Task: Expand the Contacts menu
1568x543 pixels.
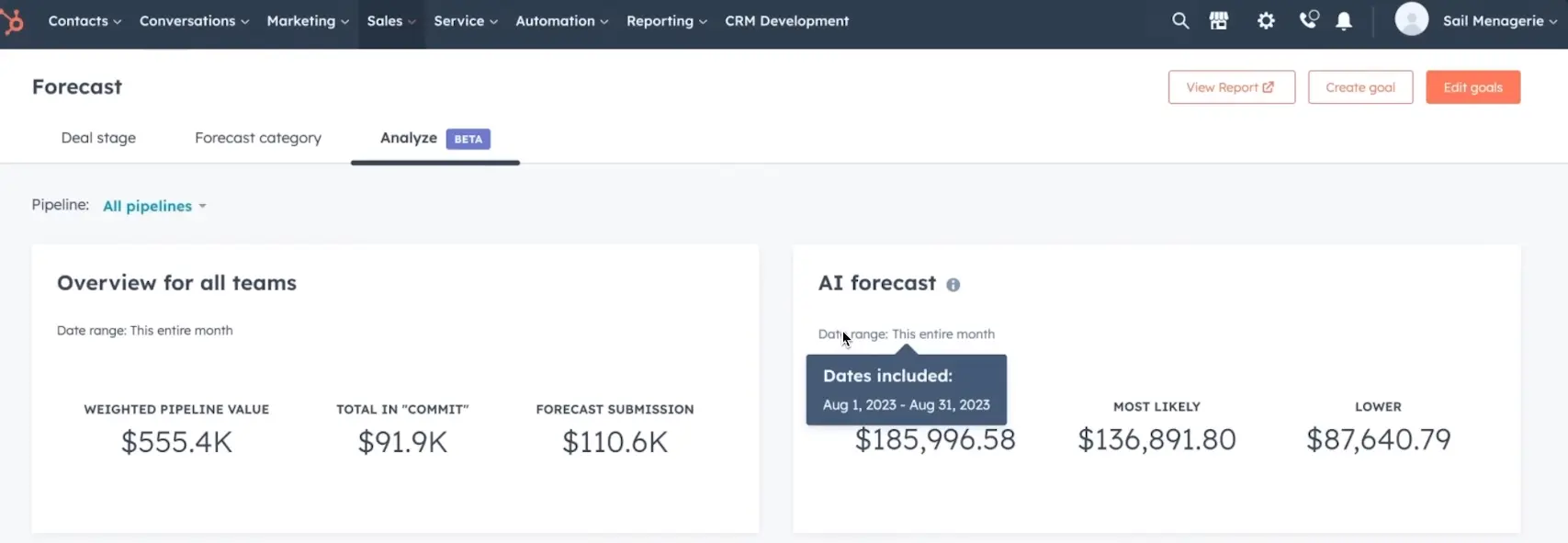Action: click(85, 21)
